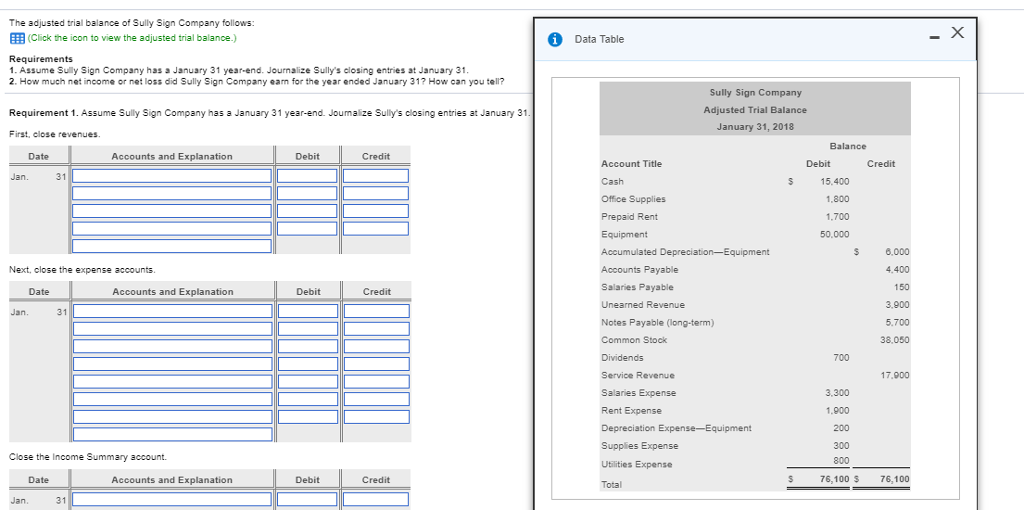Click 'Requirements' bold heading
The height and width of the screenshot is (510, 1024).
(x=41, y=59)
